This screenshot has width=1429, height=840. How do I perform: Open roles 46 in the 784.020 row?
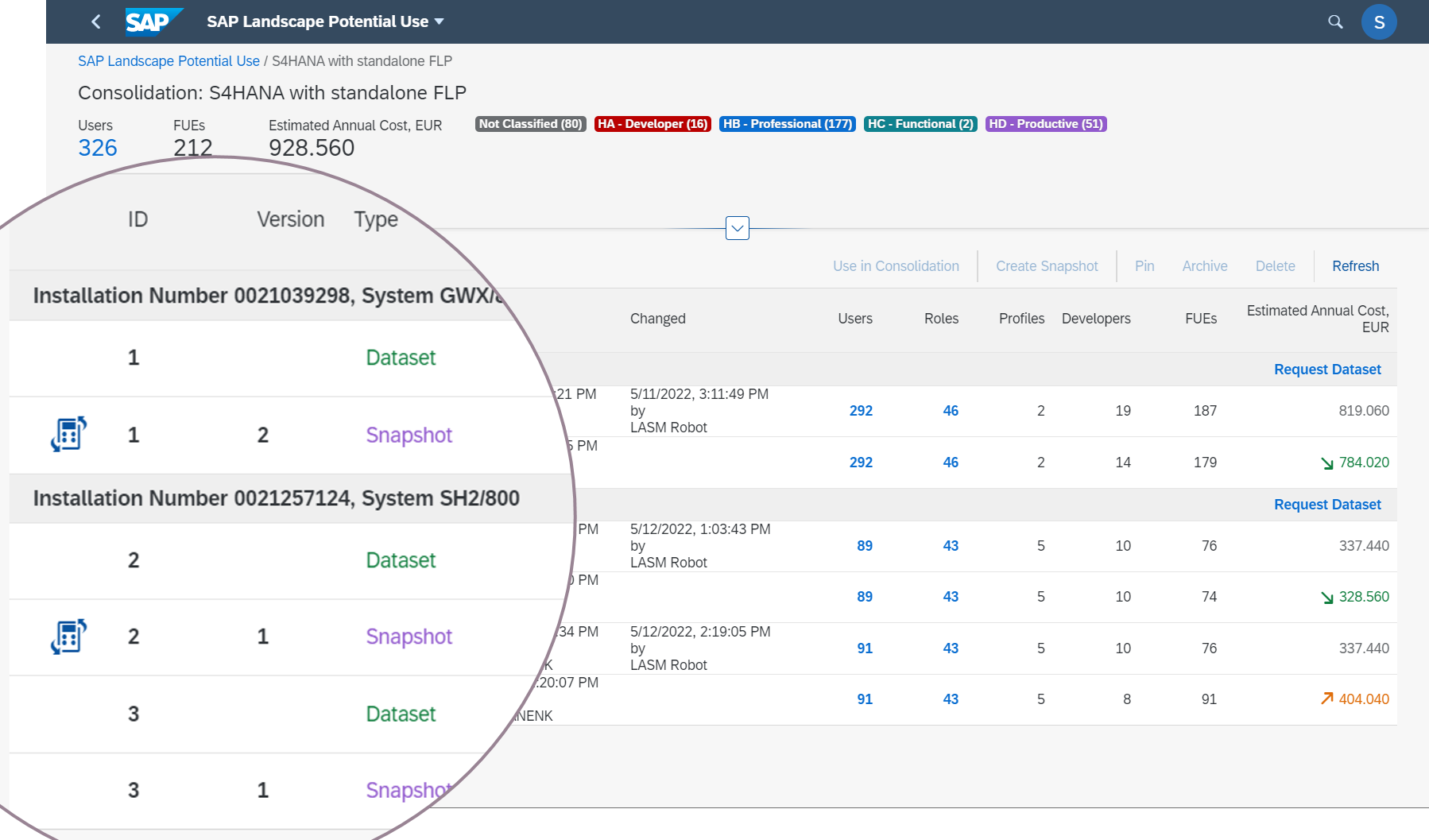pos(951,463)
